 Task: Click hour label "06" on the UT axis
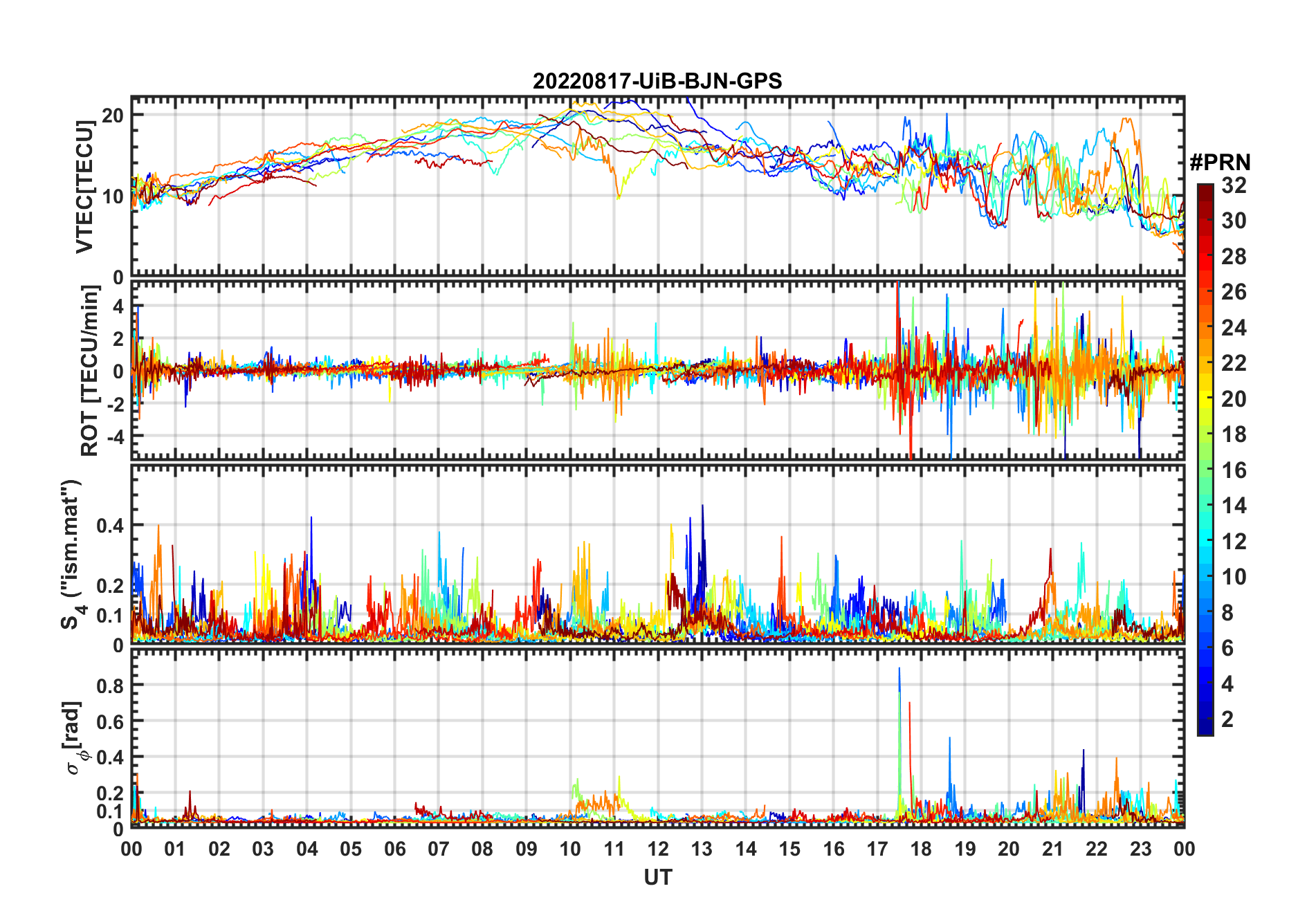coord(395,849)
